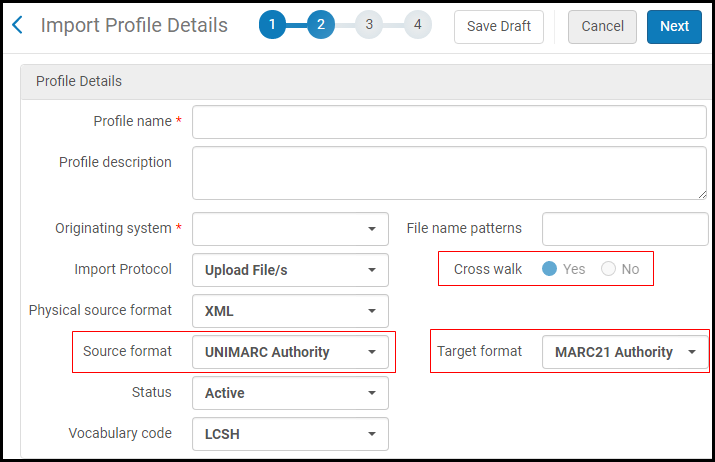The height and width of the screenshot is (462, 715).
Task: Focus the Profile description text area
Action: (x=449, y=173)
